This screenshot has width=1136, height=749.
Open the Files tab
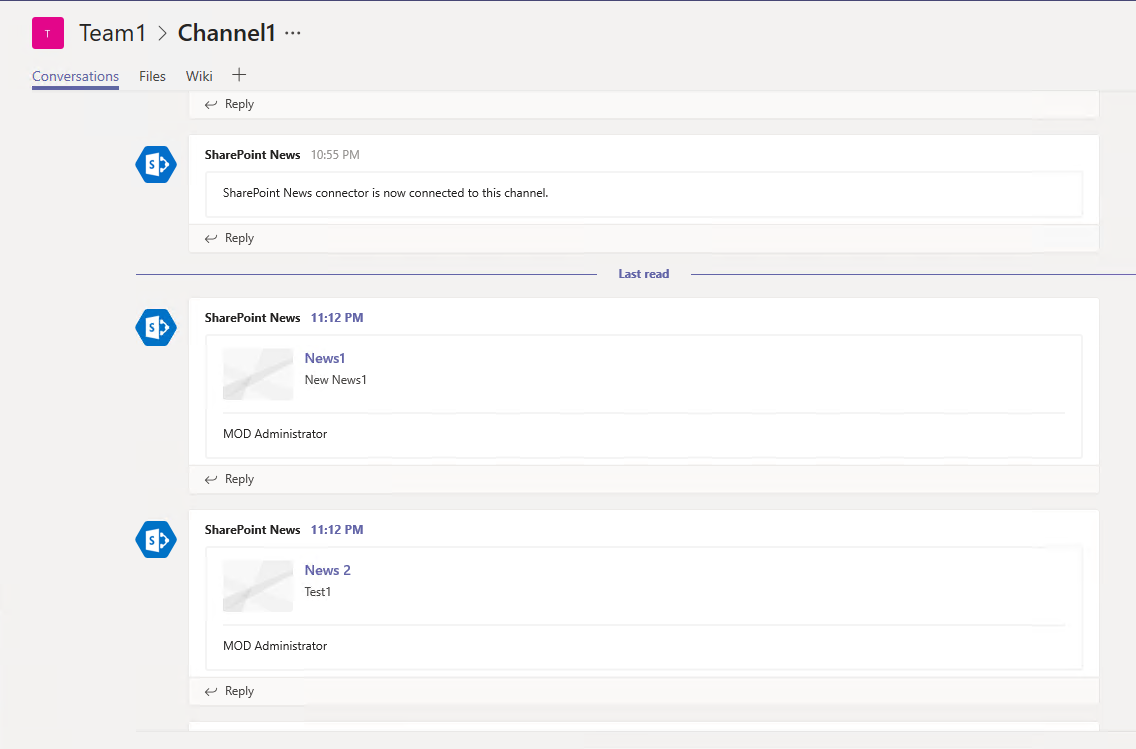[152, 76]
